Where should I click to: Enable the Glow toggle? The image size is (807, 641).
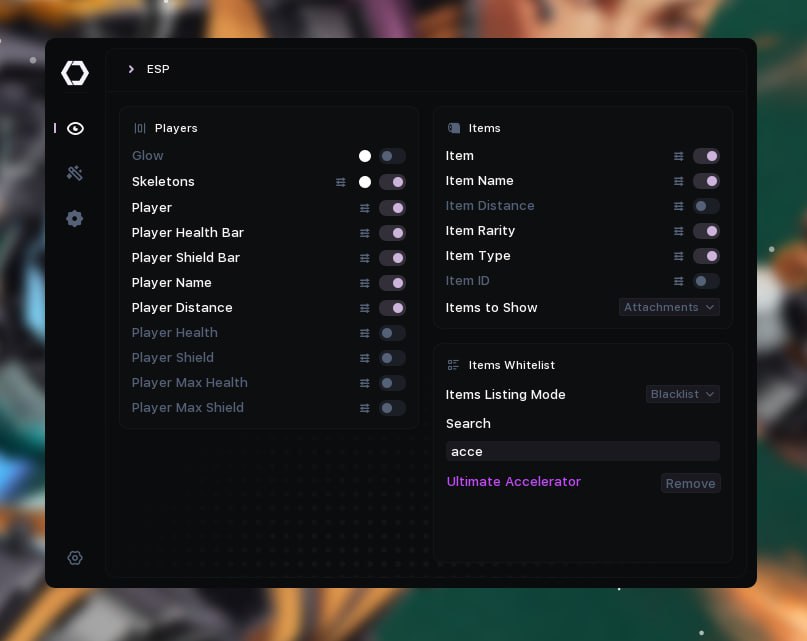392,156
